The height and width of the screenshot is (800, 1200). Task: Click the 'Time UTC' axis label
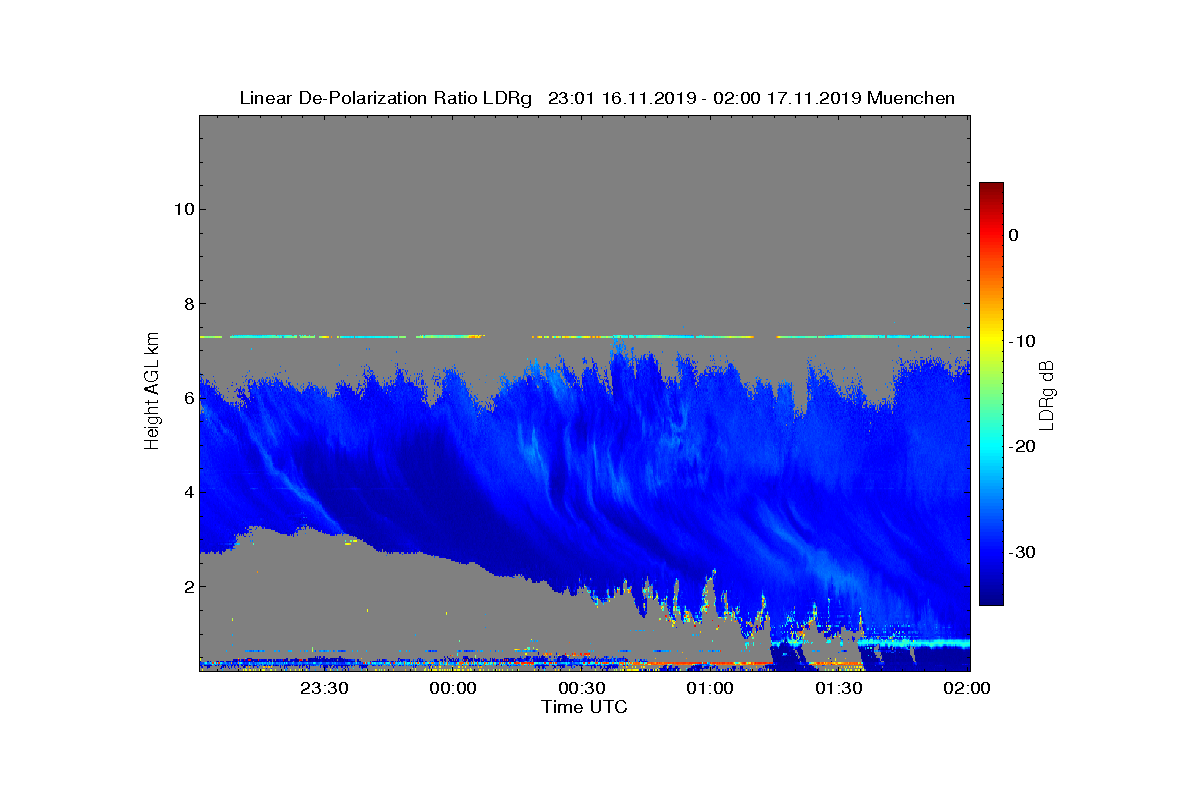585,707
